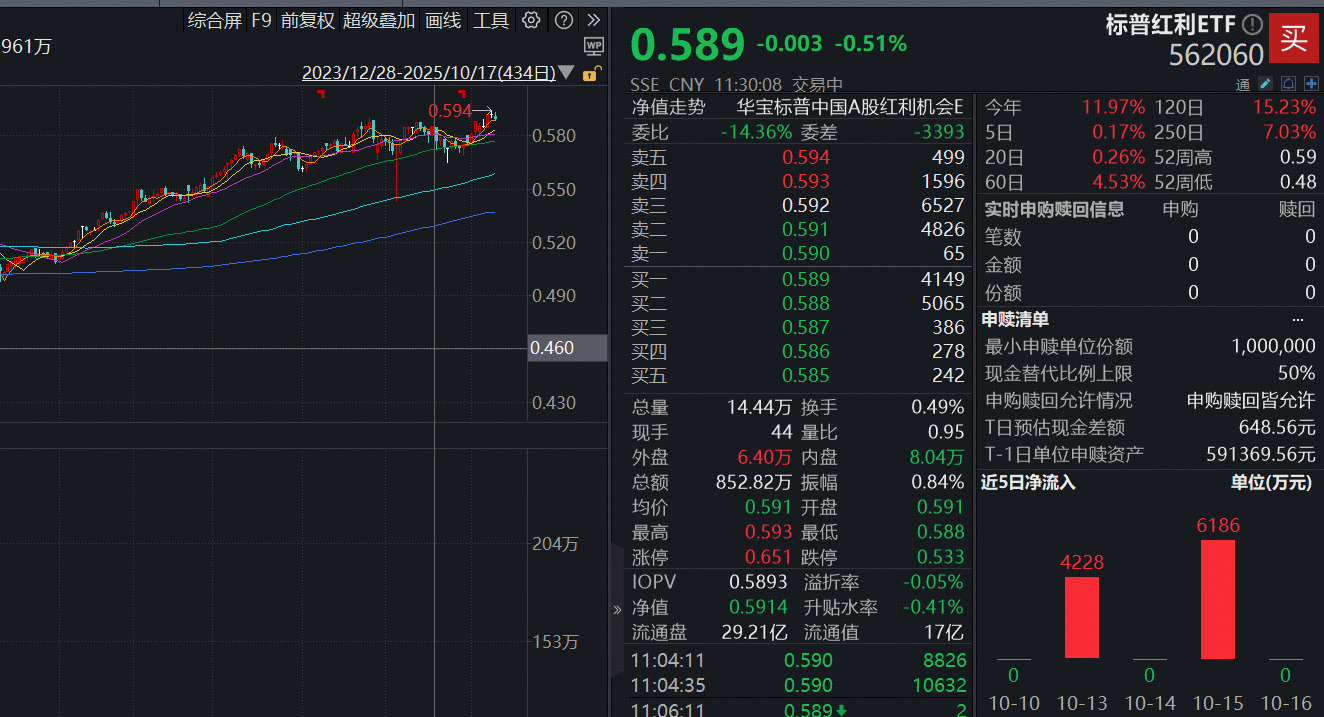Click the red 买 buy button
This screenshot has height=717, width=1324.
1294,39
